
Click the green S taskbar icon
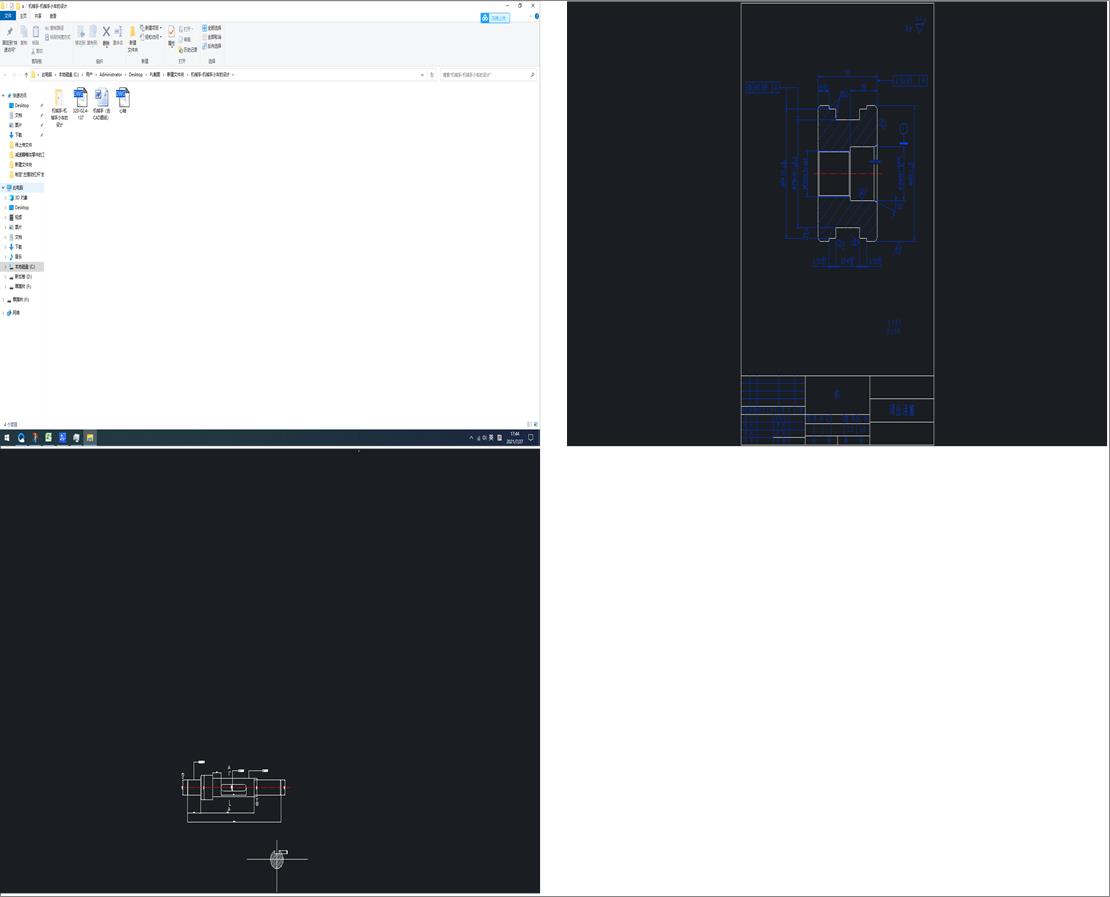click(48, 438)
